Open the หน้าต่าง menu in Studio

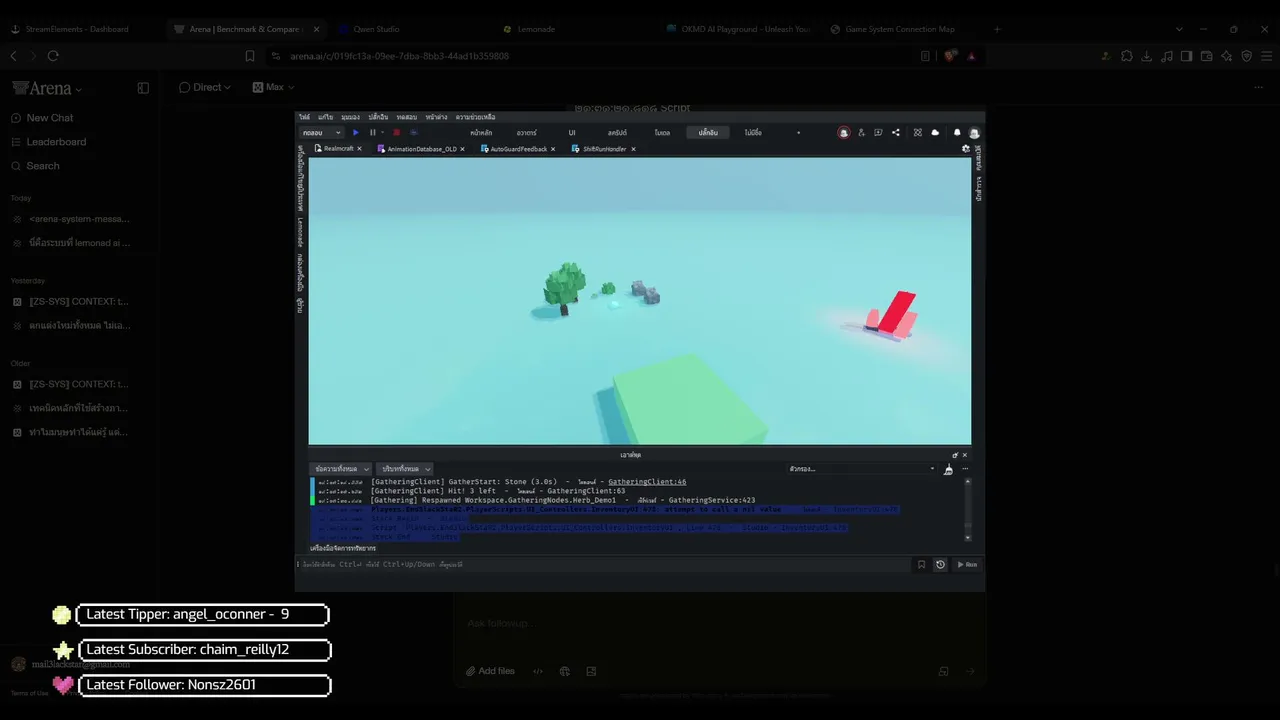pos(436,117)
